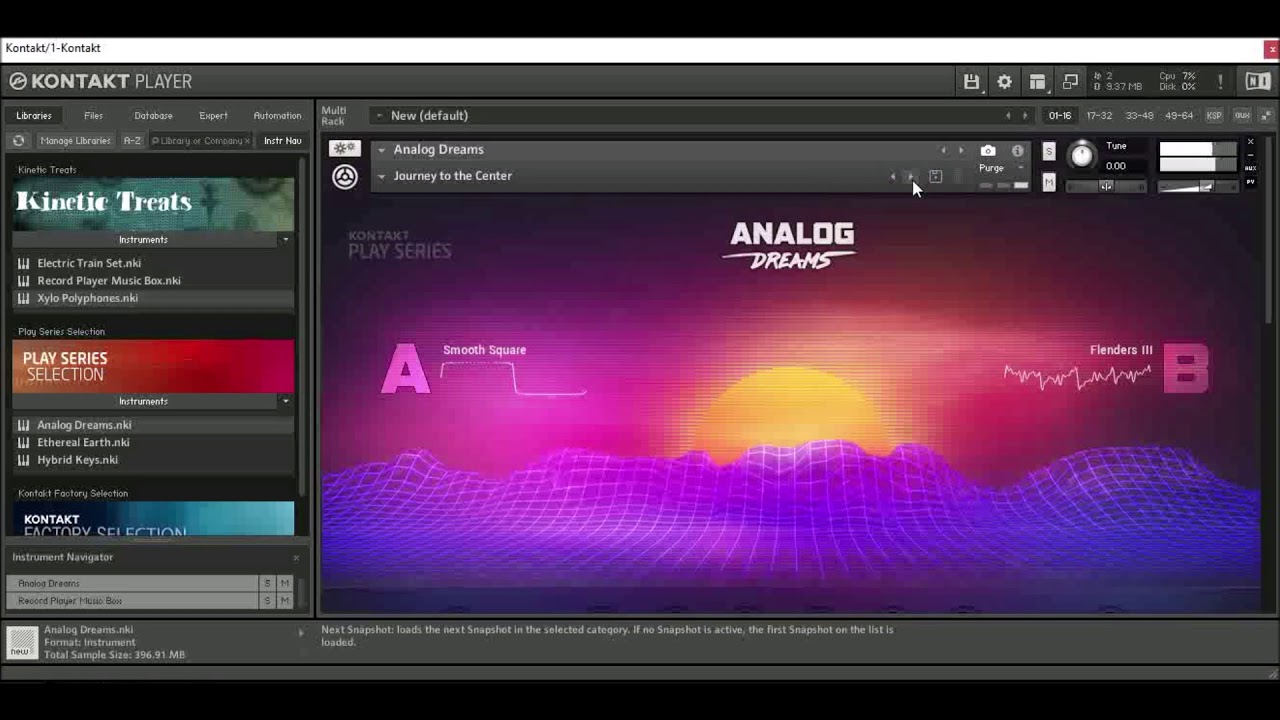This screenshot has height=720, width=1280.
Task: Load previous multi arrow in Multi Rack
Action: click(1008, 116)
